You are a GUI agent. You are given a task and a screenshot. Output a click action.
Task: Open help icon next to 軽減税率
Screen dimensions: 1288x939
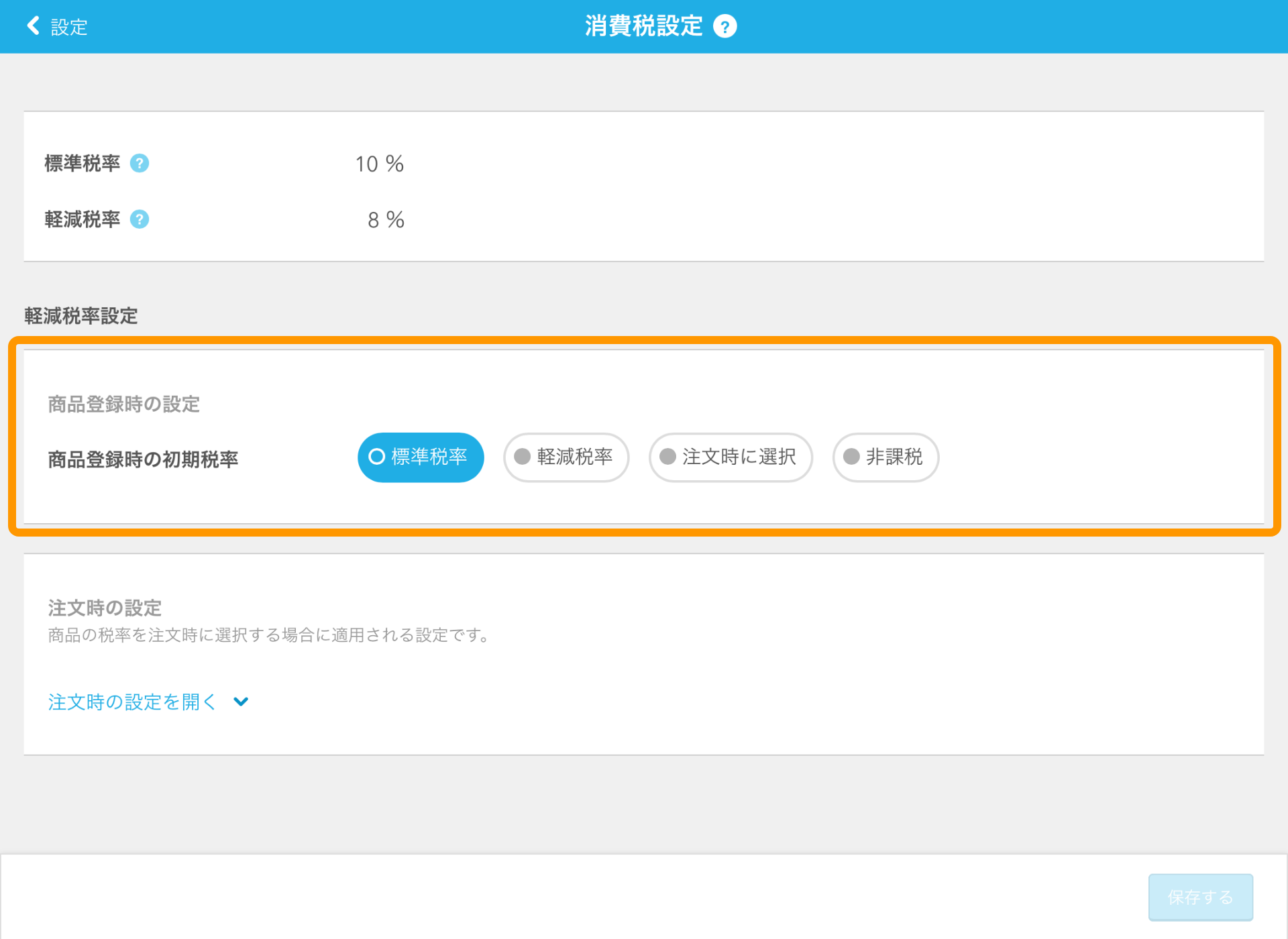[140, 219]
